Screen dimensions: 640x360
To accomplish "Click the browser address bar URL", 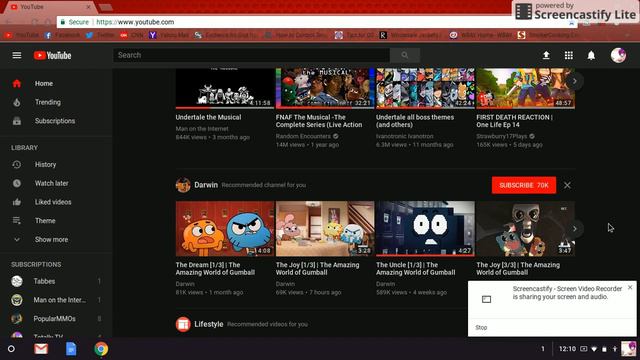I will tap(135, 22).
